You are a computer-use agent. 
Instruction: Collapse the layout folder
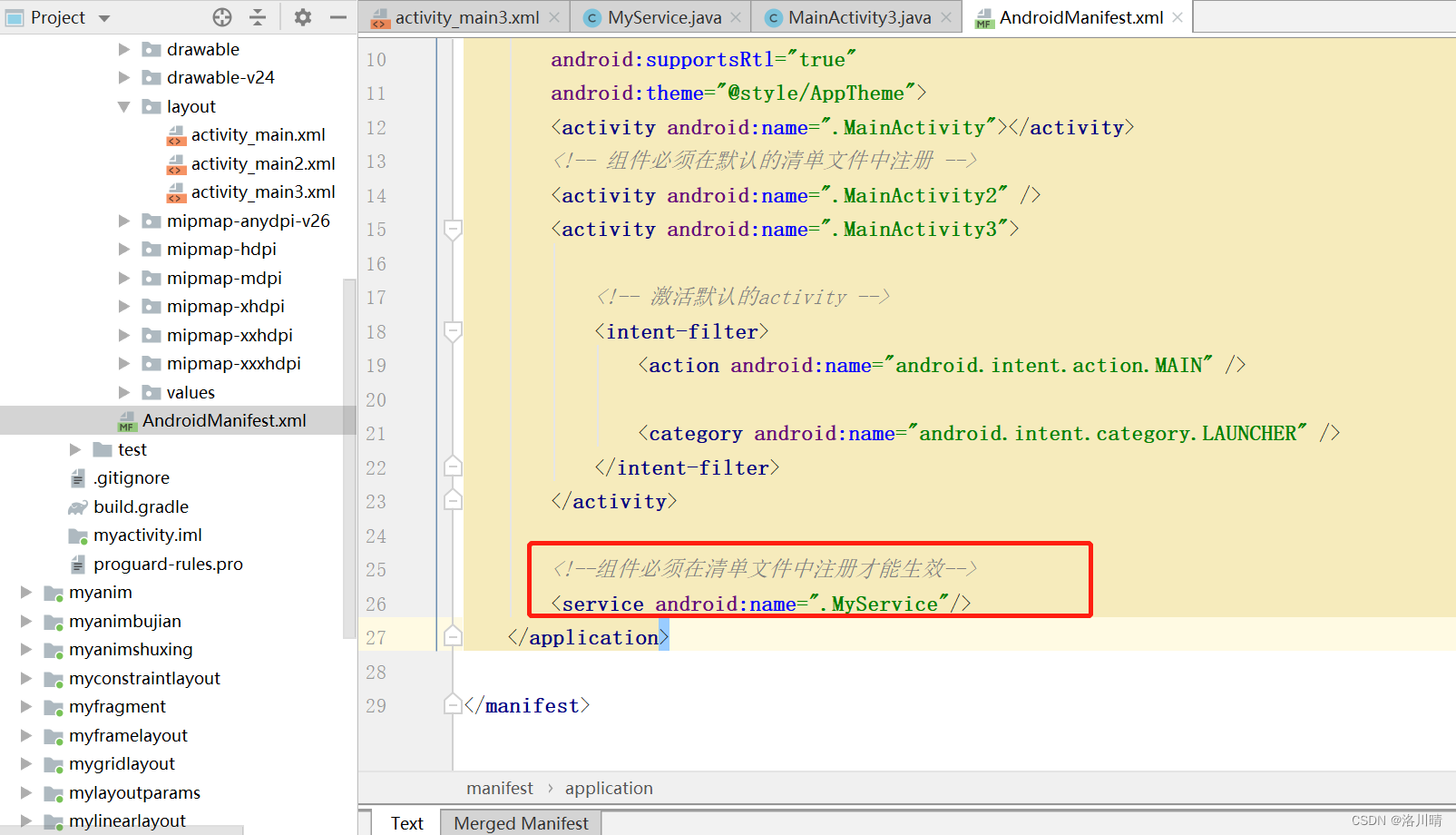[124, 106]
